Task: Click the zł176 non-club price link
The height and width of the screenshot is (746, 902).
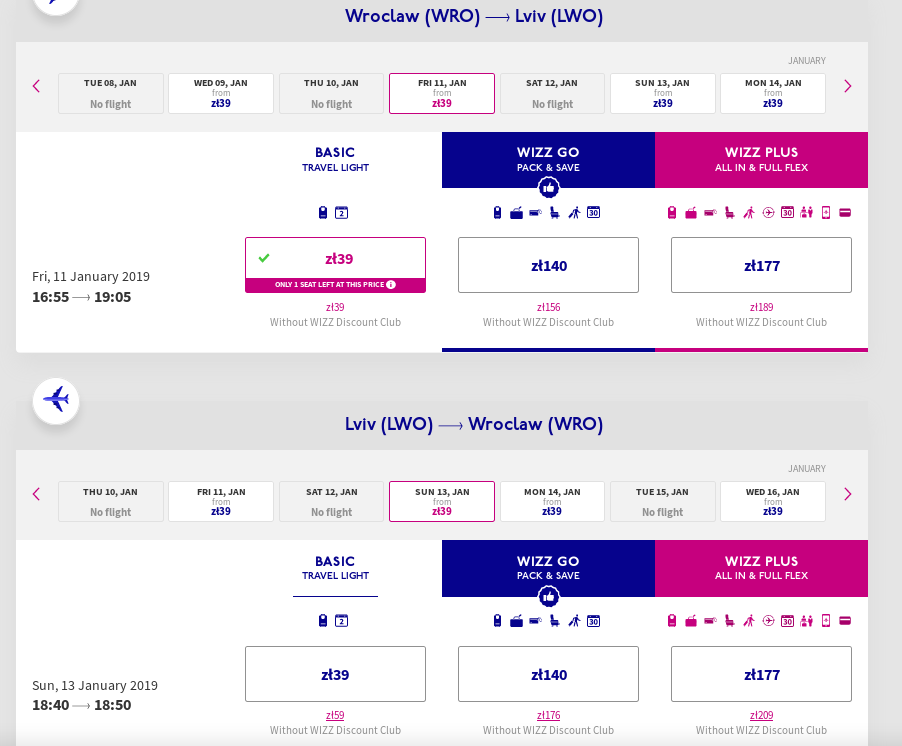Action: (548, 716)
